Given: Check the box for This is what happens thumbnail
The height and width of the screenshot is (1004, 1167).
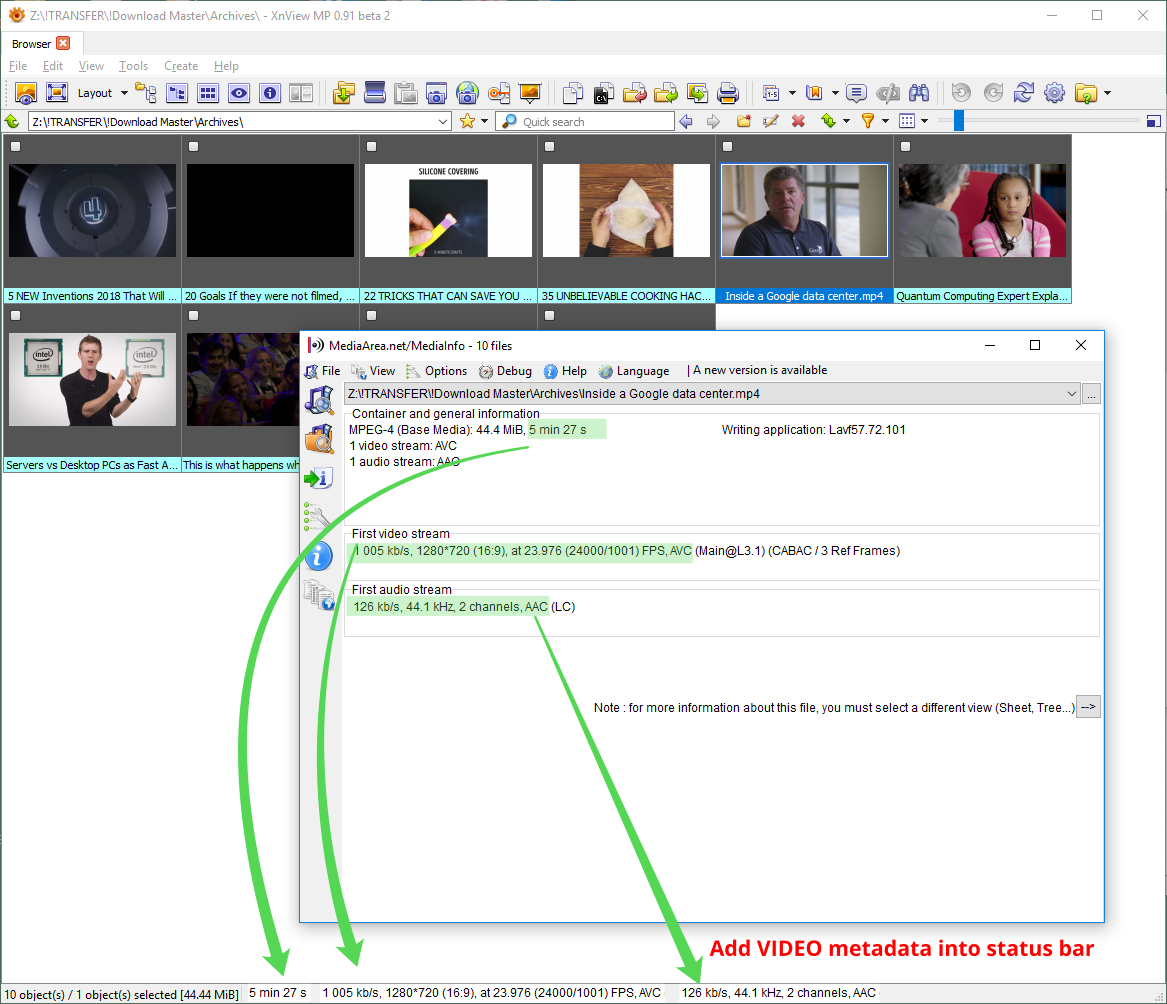Looking at the screenshot, I should pos(194,316).
